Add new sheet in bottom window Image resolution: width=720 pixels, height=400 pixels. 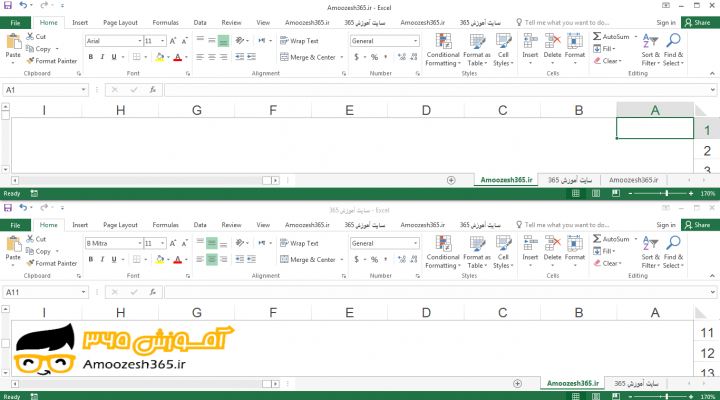point(518,383)
